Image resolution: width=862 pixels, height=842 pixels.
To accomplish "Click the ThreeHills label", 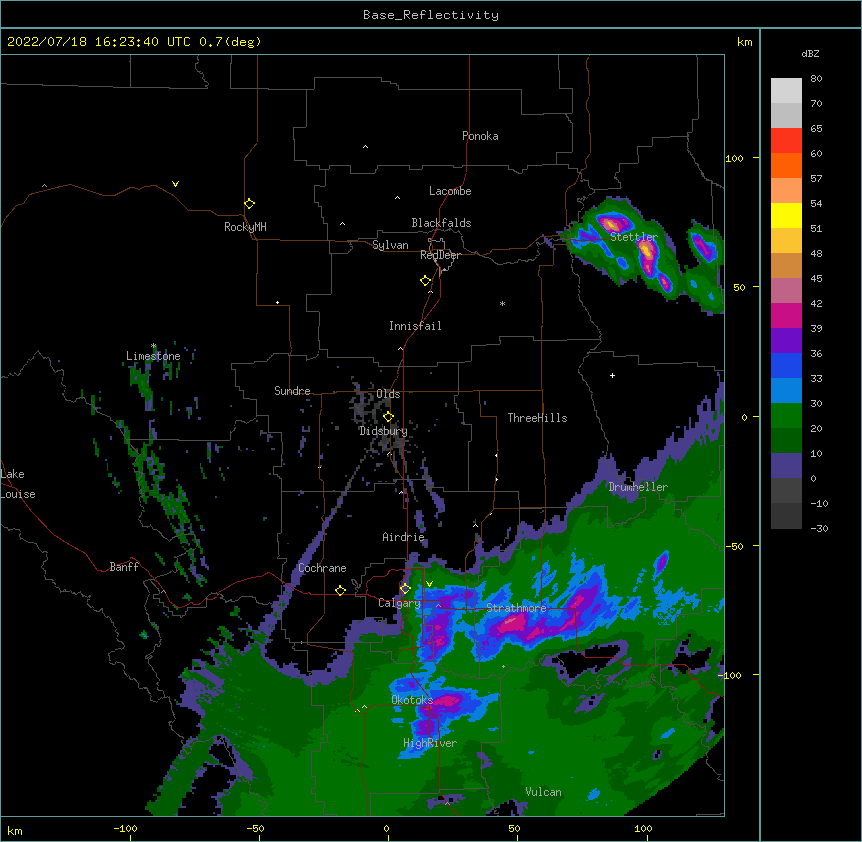I will (x=537, y=418).
